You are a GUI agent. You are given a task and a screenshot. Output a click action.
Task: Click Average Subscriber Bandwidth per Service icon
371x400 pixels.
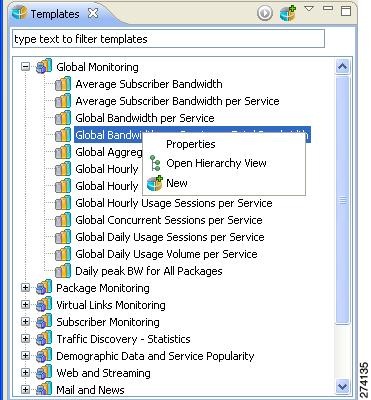[63, 101]
